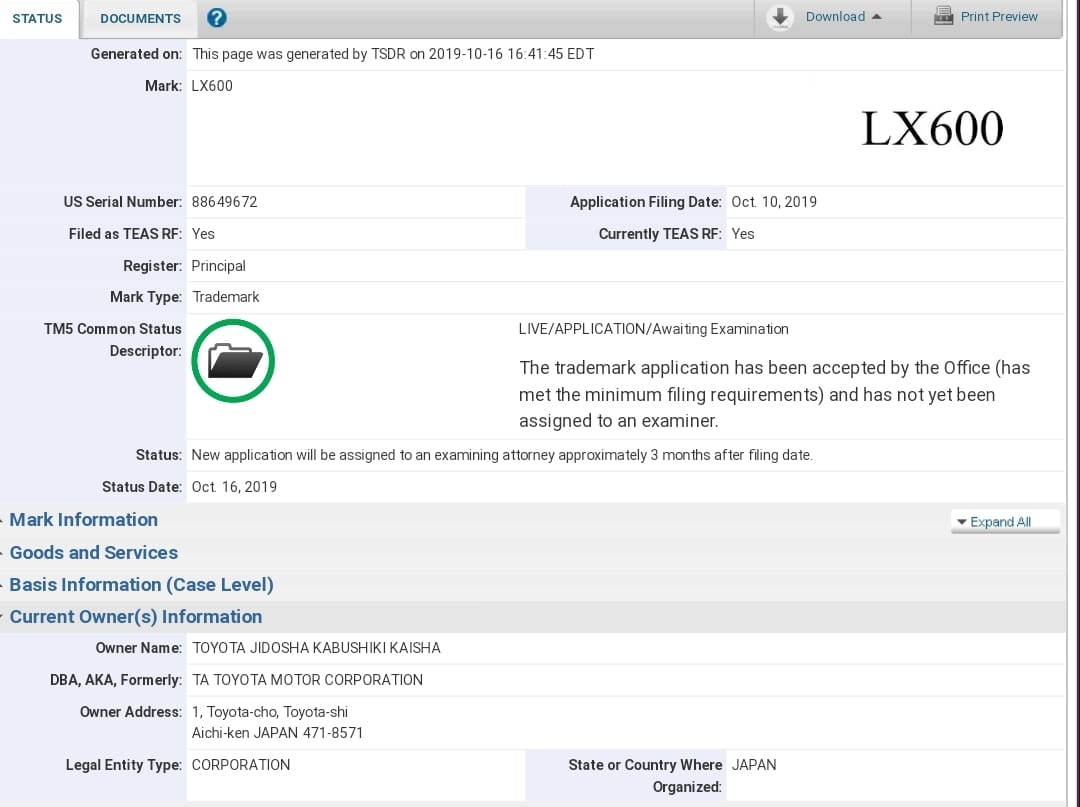Expand the Goods and Services section

click(x=94, y=553)
